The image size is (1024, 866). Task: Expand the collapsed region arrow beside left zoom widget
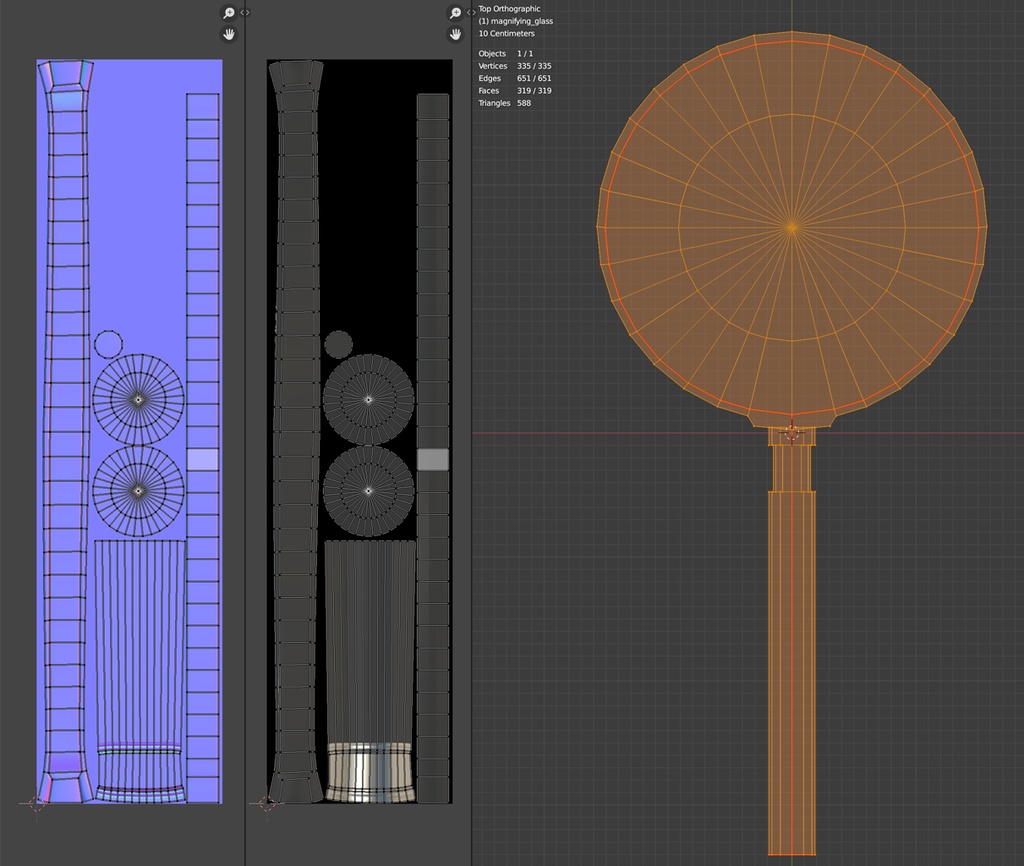point(243,12)
